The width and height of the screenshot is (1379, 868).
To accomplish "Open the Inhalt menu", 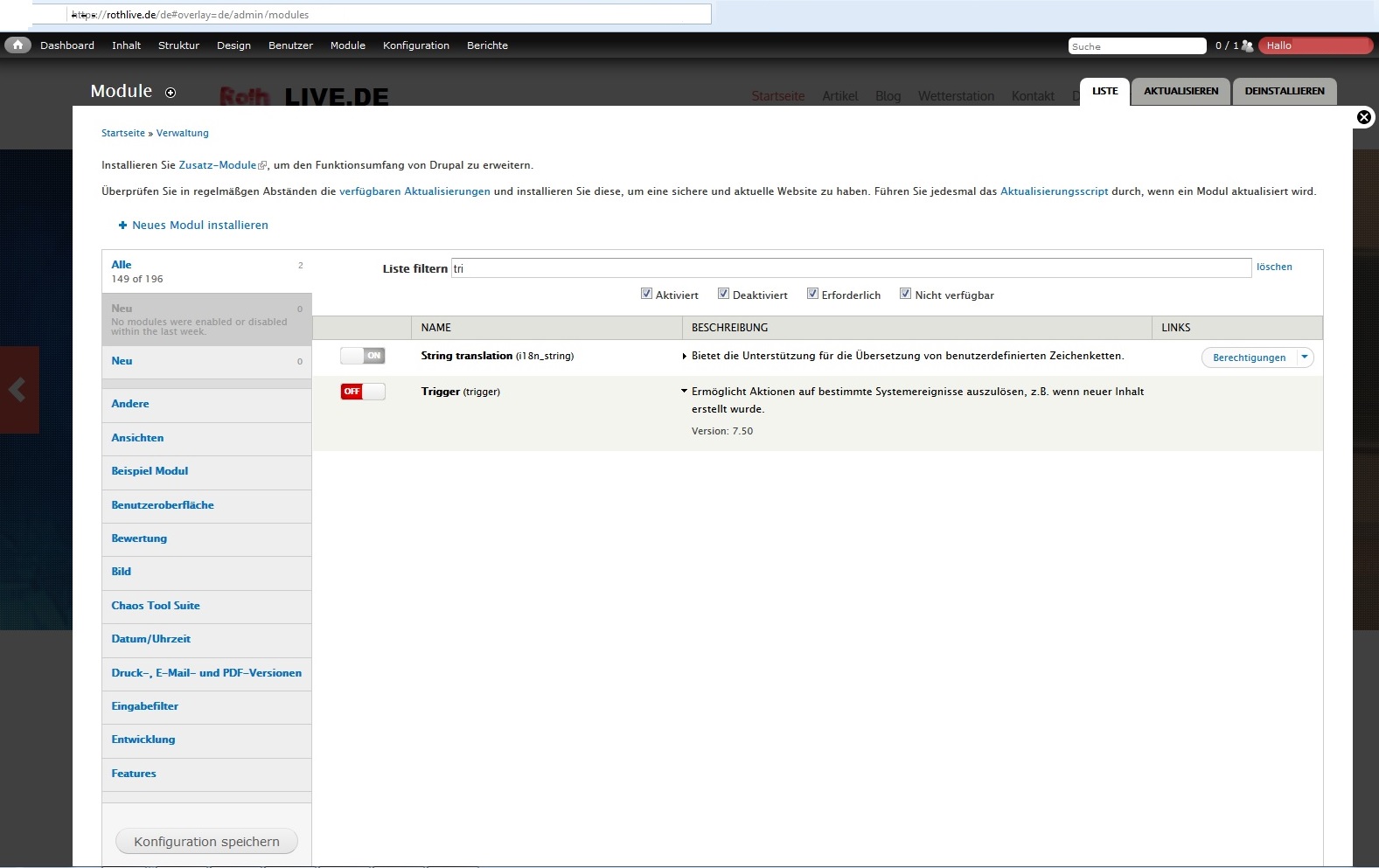I will pos(126,45).
